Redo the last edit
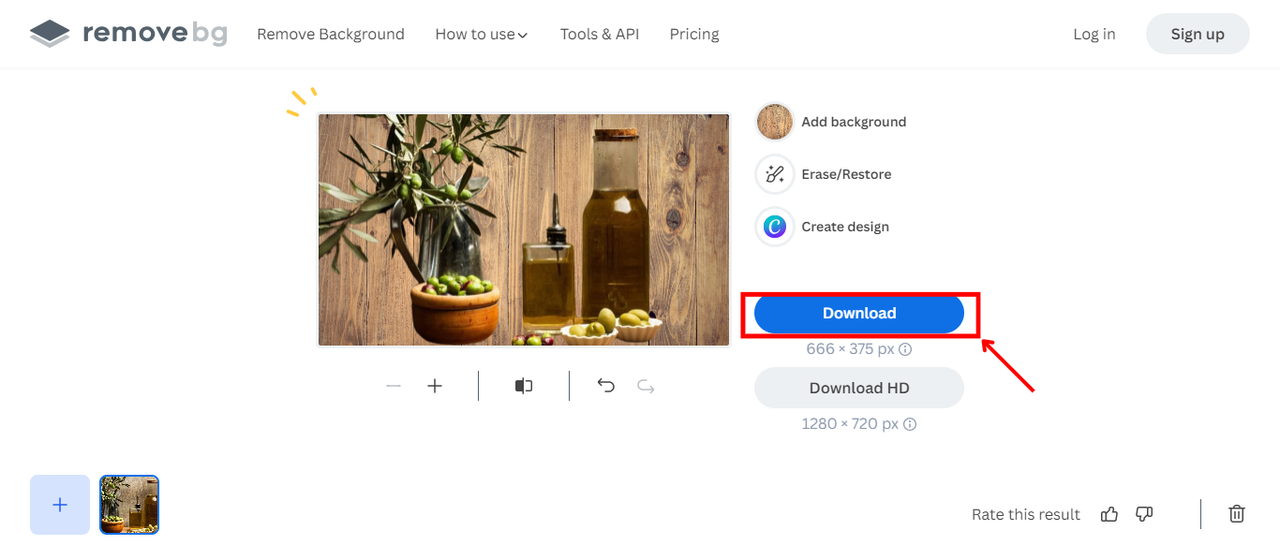The height and width of the screenshot is (560, 1280). (646, 386)
